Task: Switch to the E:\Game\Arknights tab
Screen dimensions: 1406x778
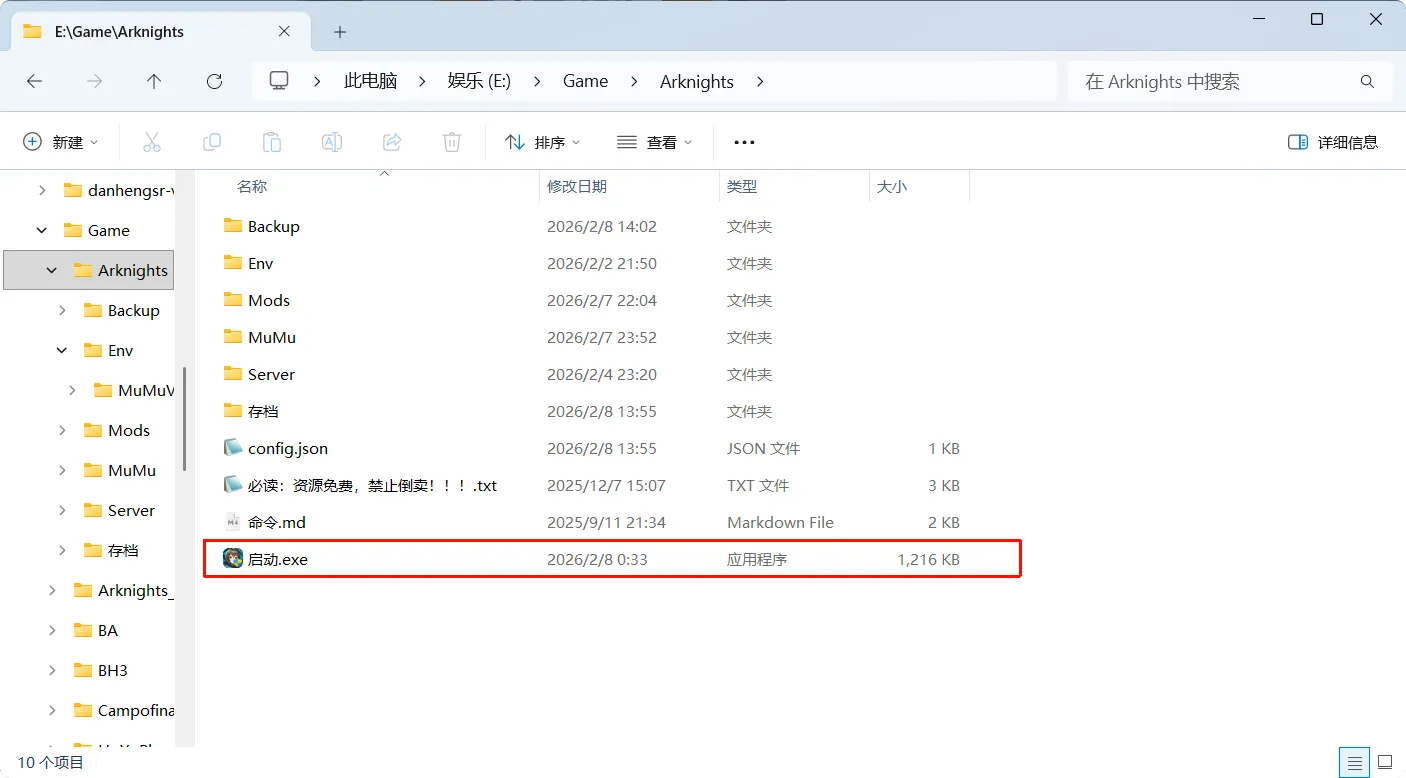Action: point(120,31)
